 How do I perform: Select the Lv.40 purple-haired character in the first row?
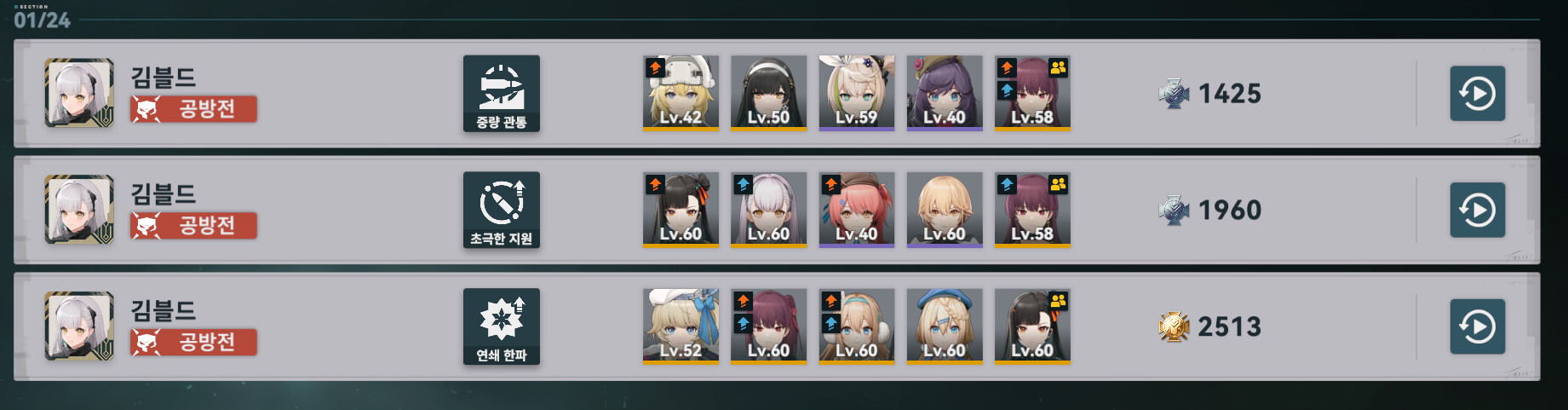click(x=945, y=94)
